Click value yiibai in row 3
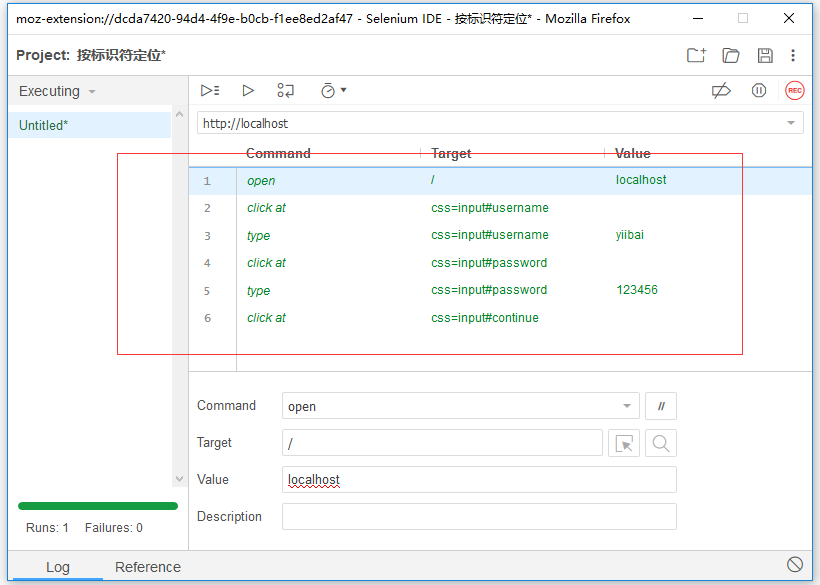This screenshot has width=820, height=585. (x=630, y=235)
